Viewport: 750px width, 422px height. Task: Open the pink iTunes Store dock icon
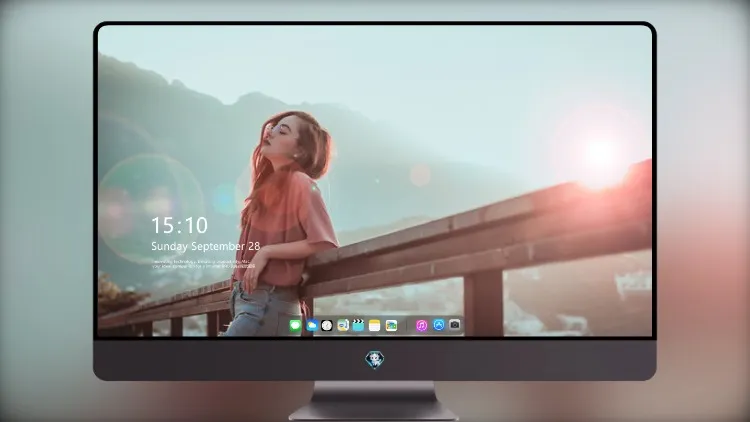(421, 326)
